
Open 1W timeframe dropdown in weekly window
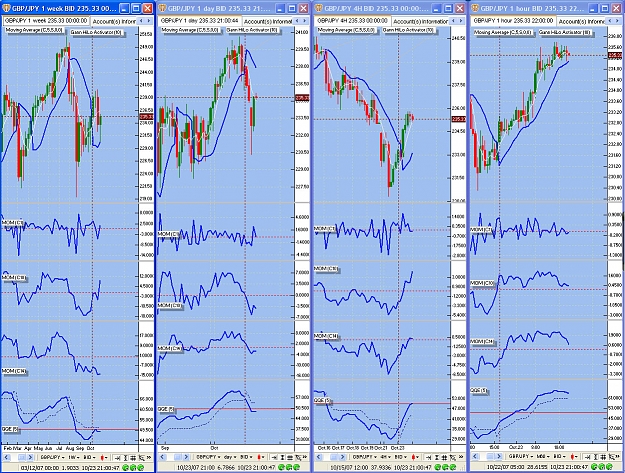click(74, 457)
